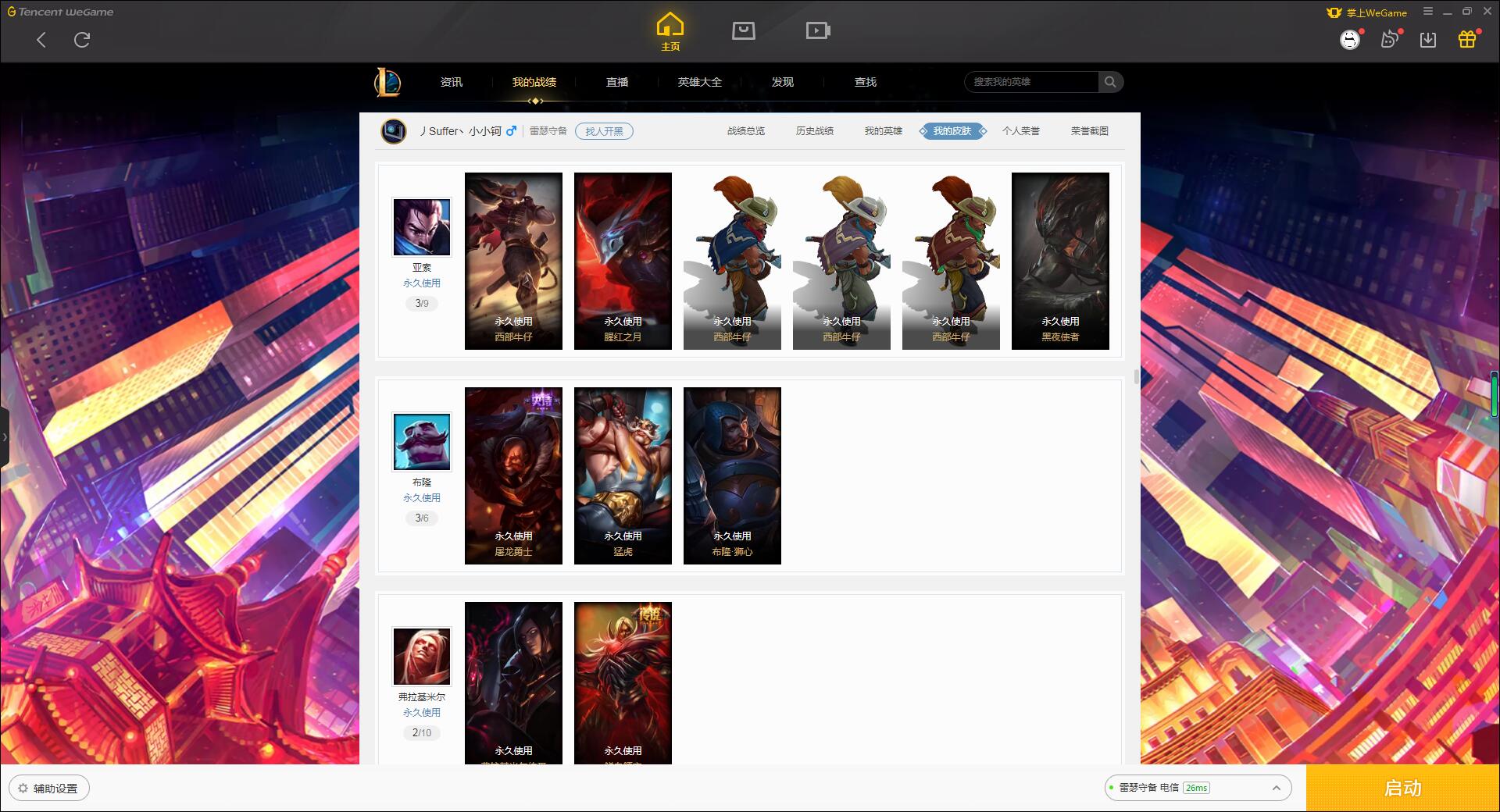Click the summoner name Suffer丶小小钶
Image resolution: width=1500 pixels, height=812 pixels.
461,131
